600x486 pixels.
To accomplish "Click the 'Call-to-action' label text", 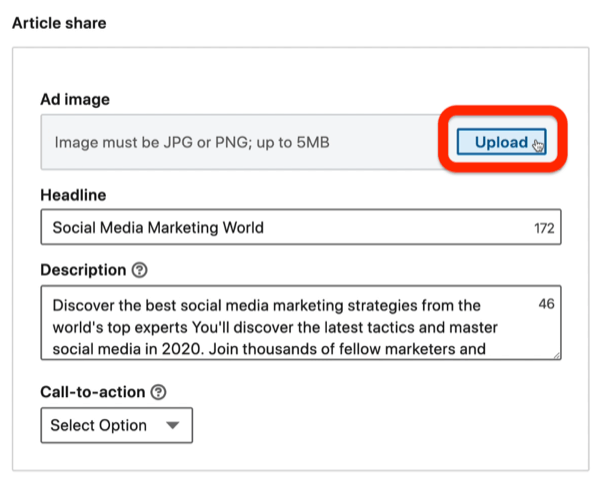I will pos(93,392).
